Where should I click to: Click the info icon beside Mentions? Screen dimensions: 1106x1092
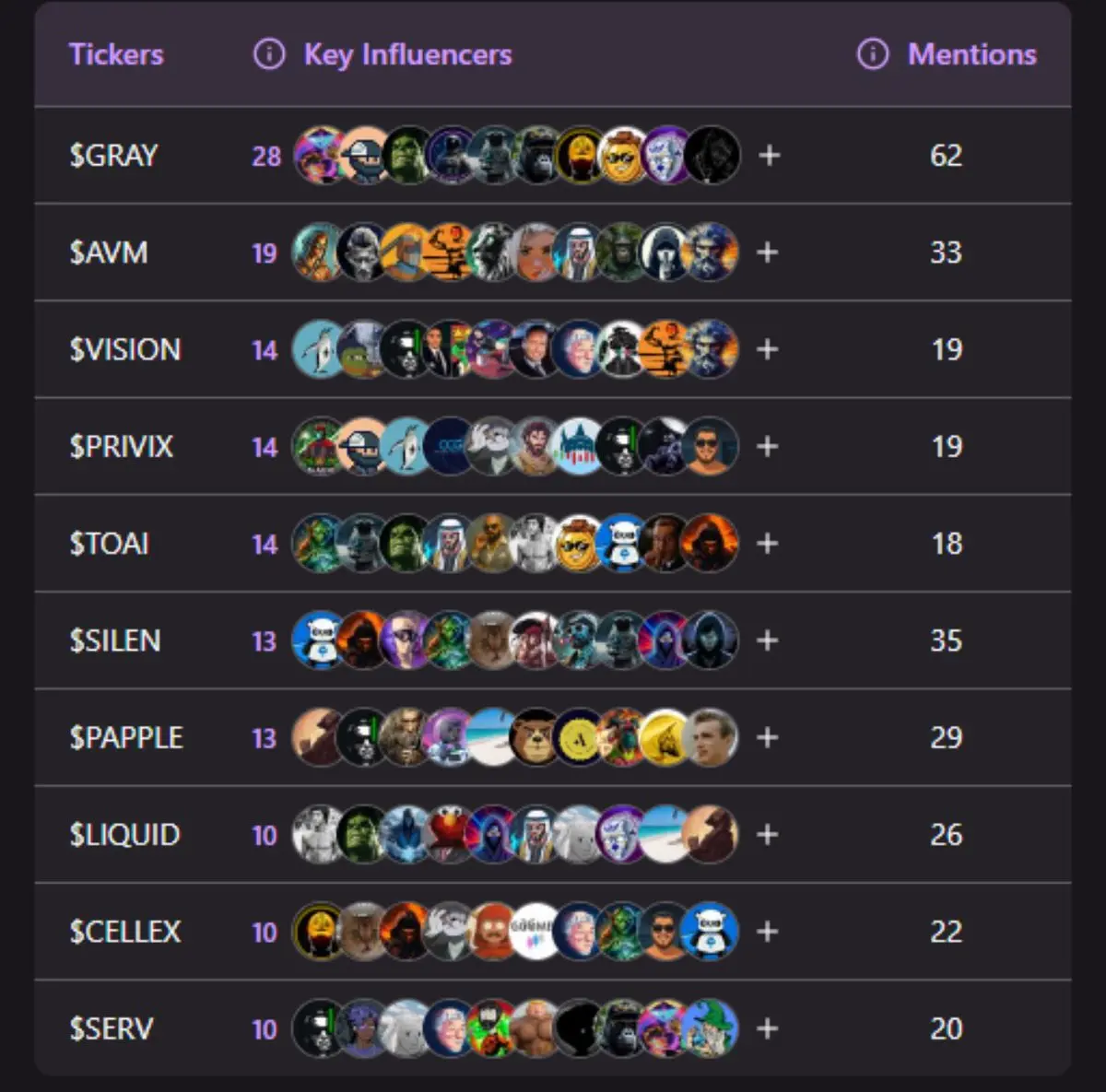(873, 54)
